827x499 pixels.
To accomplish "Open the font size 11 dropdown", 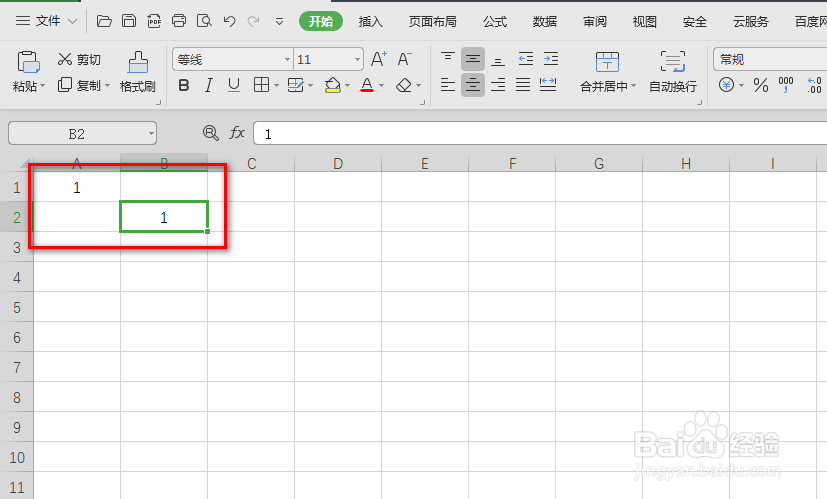I will click(x=357, y=60).
